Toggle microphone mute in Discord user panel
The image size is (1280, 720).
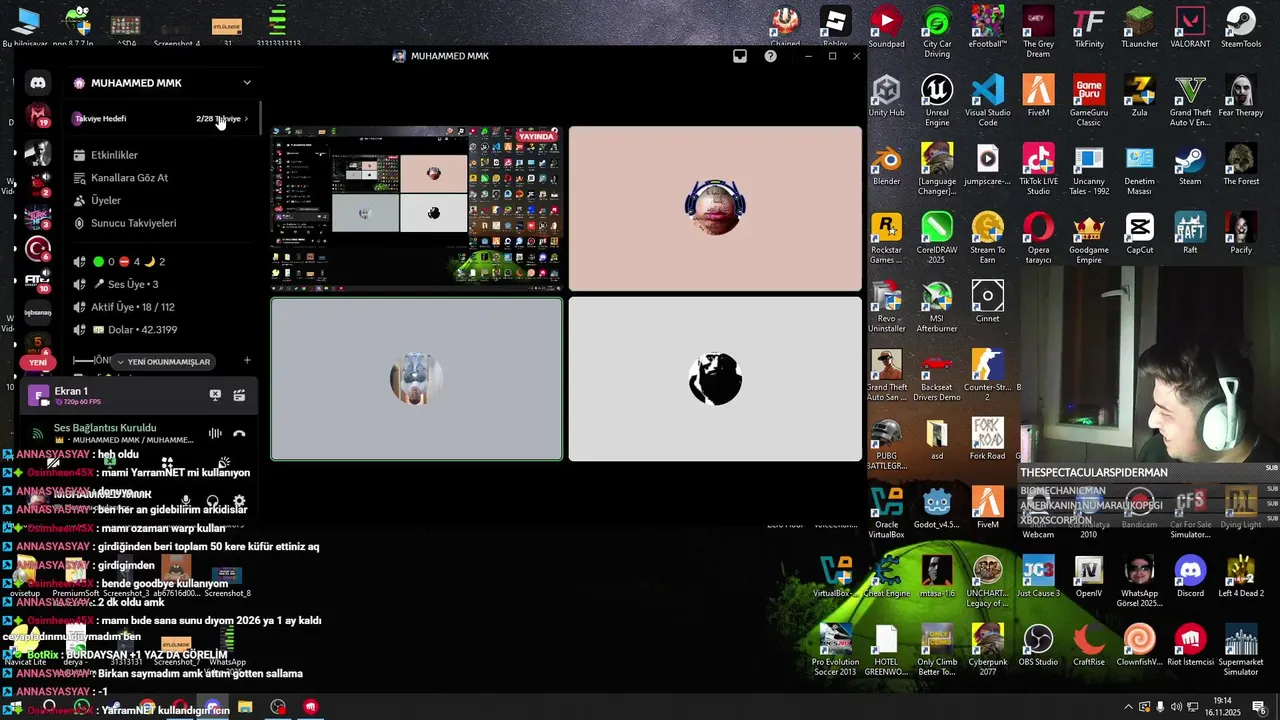point(186,501)
